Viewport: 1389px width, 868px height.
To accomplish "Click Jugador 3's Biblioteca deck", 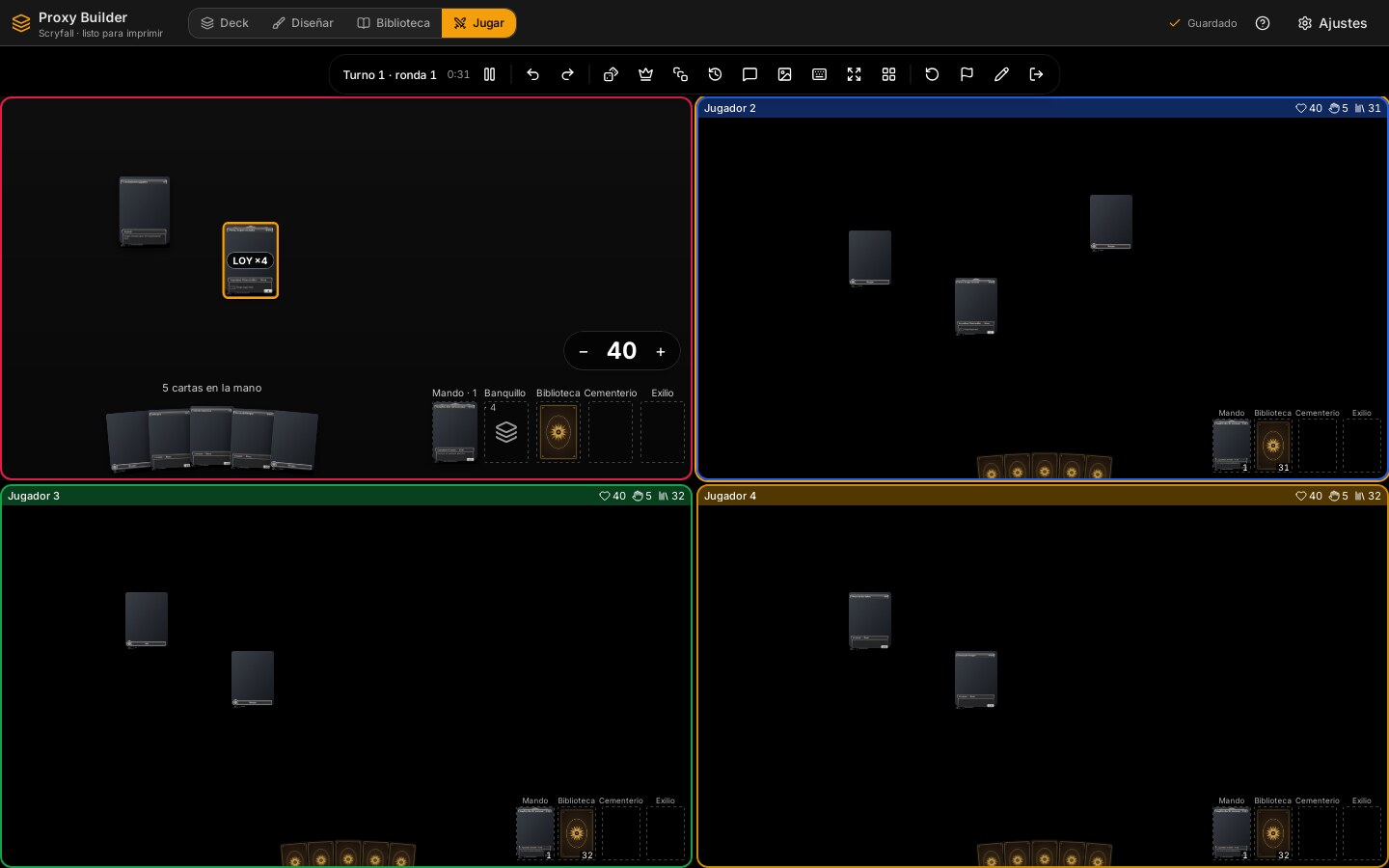I will click(x=577, y=833).
